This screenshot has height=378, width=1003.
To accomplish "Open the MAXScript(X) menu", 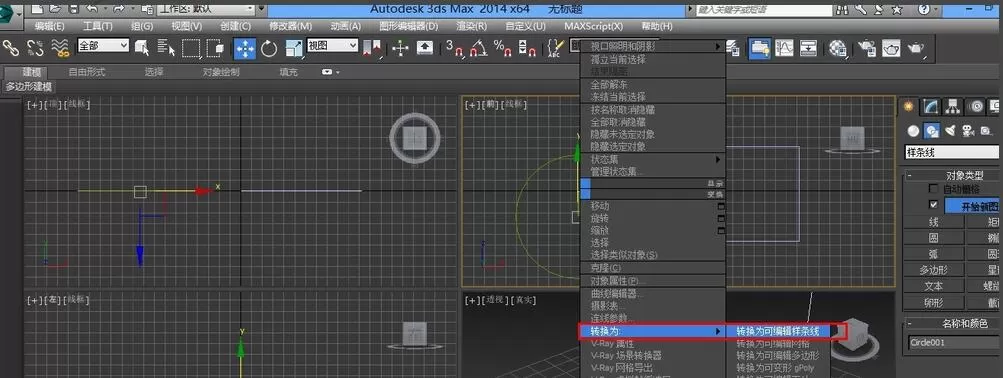I will [x=593, y=26].
